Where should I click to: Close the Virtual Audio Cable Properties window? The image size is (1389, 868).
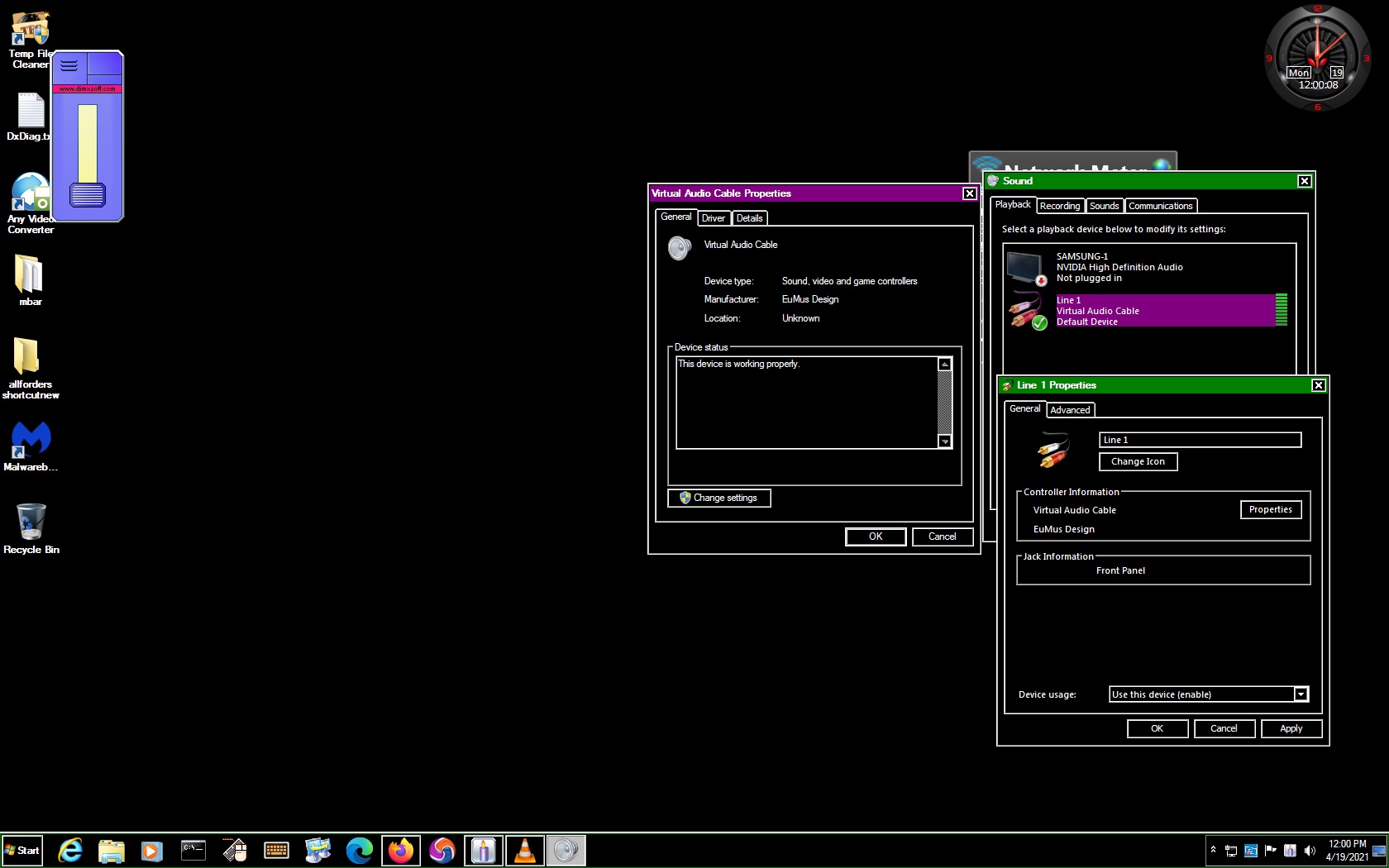point(969,193)
